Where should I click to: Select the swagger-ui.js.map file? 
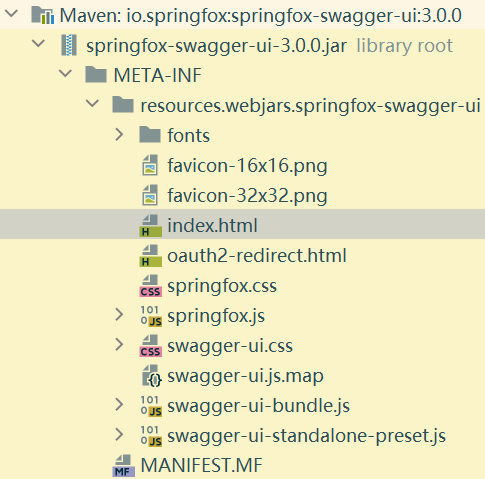click(x=245, y=376)
